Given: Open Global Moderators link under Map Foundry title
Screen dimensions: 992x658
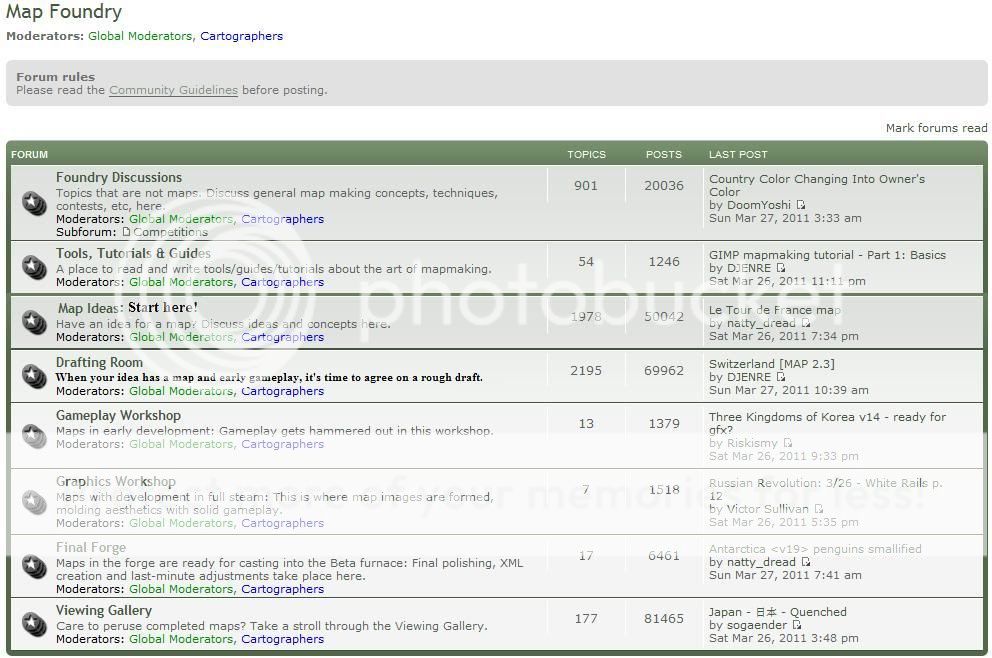Looking at the screenshot, I should click(140, 36).
